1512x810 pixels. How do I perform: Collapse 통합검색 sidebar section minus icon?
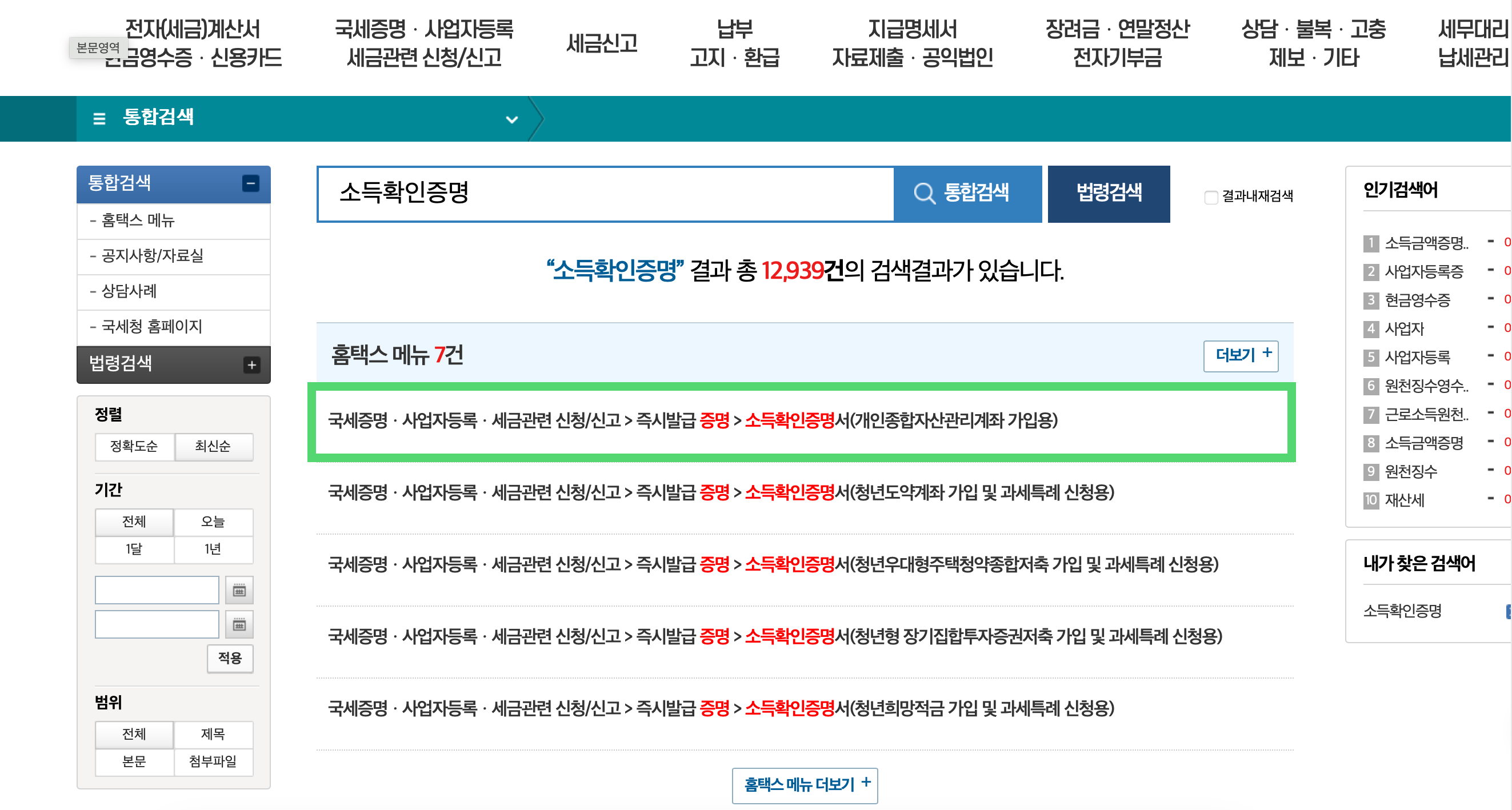[251, 184]
